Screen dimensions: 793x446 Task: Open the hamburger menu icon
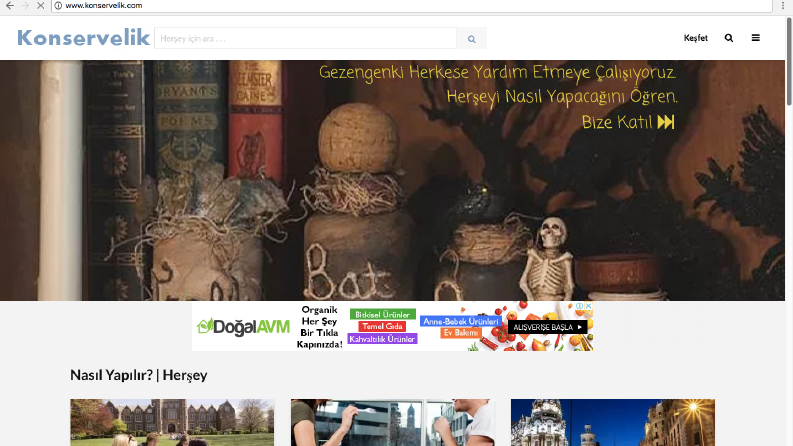point(756,38)
